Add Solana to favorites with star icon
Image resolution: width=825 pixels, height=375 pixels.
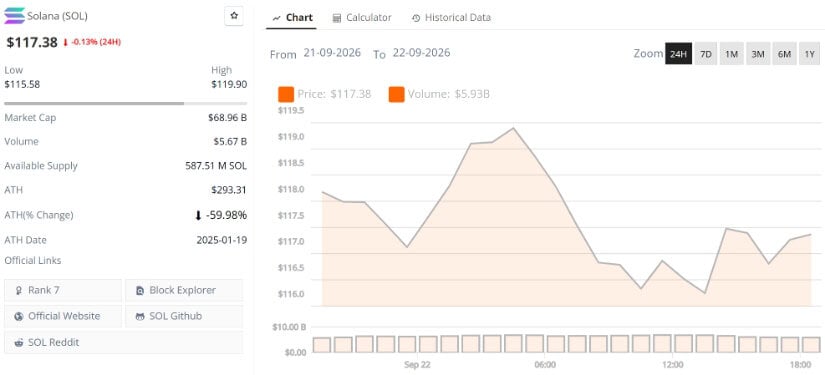tap(234, 16)
